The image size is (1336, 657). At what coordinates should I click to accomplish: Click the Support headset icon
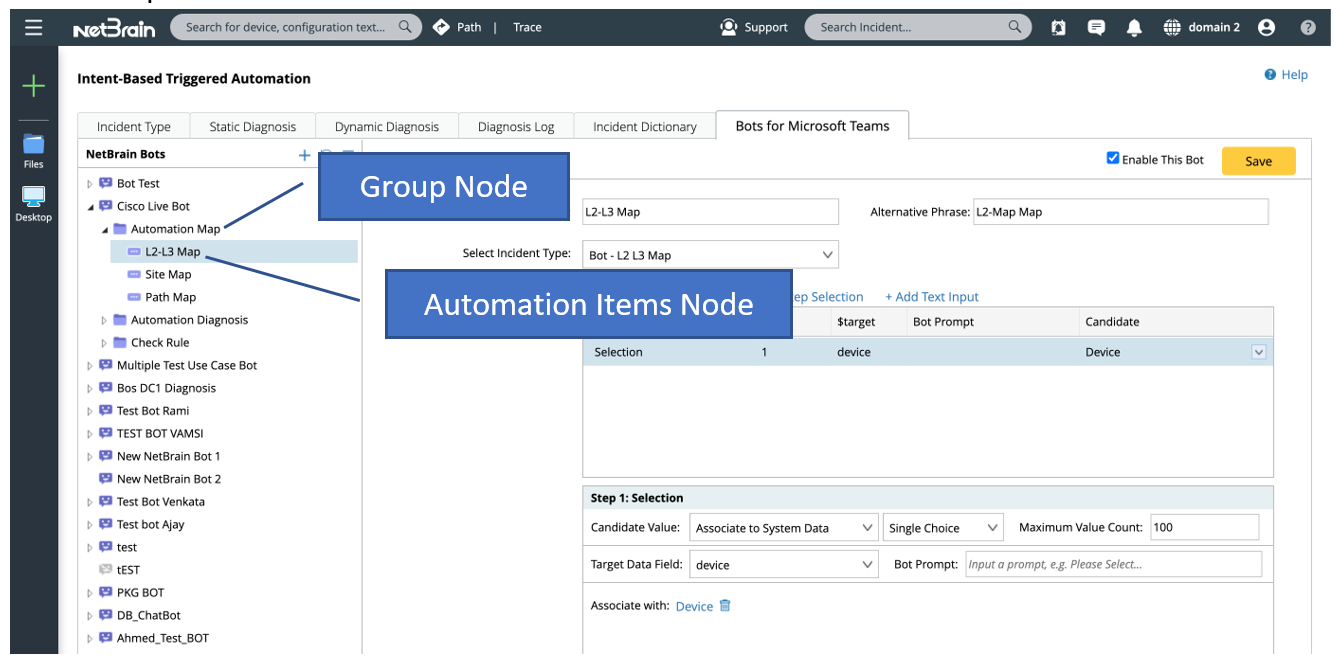728,27
